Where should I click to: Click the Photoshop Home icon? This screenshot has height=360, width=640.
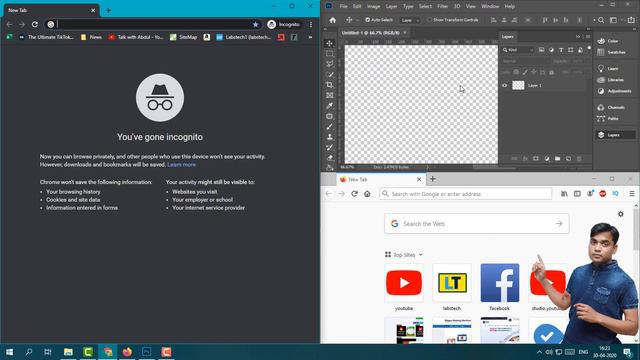pos(333,20)
